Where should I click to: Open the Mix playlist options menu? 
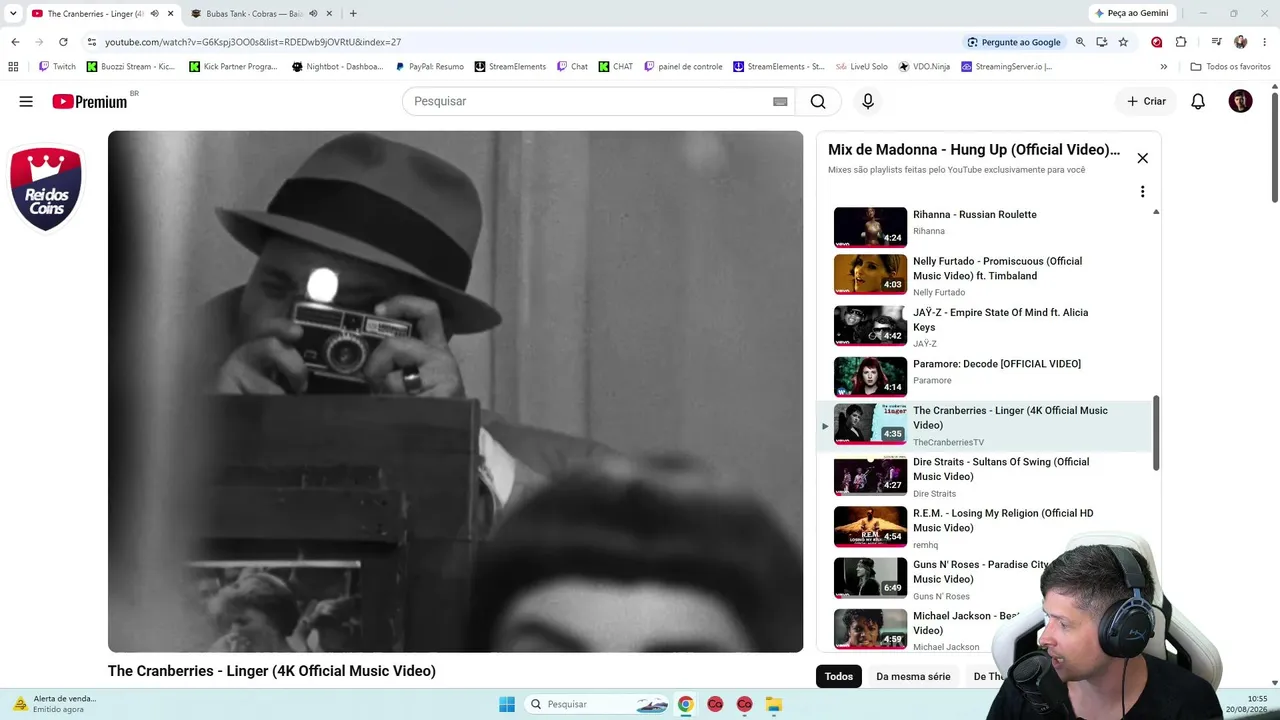(x=1142, y=192)
